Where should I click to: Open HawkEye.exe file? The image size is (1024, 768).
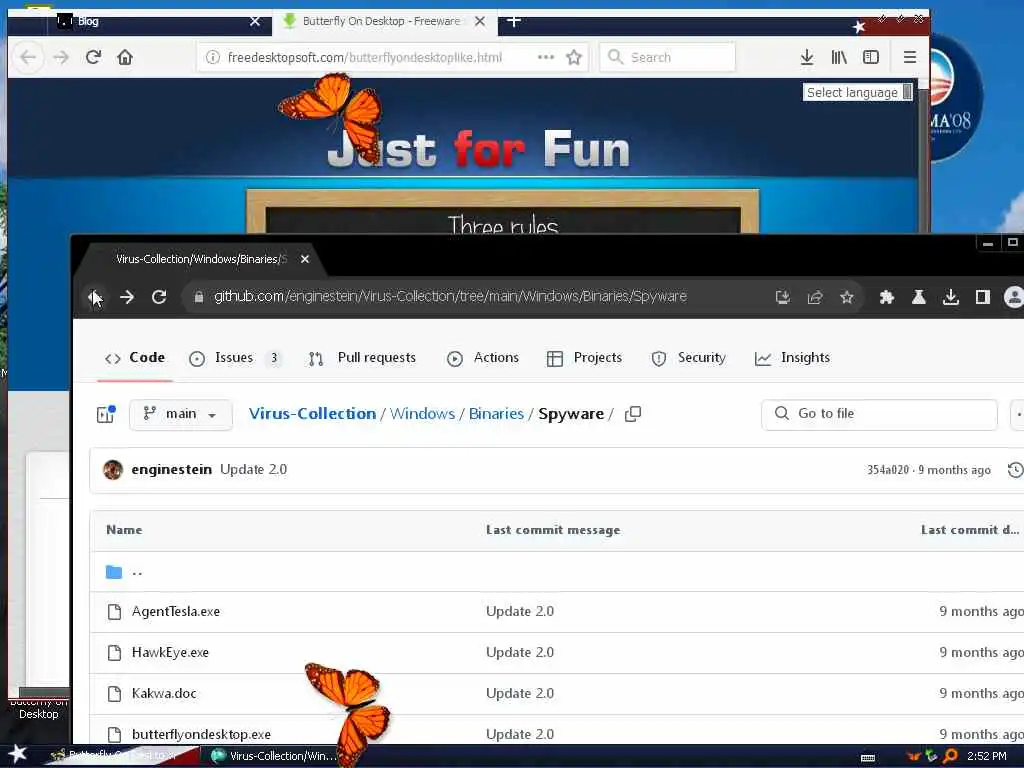point(170,652)
